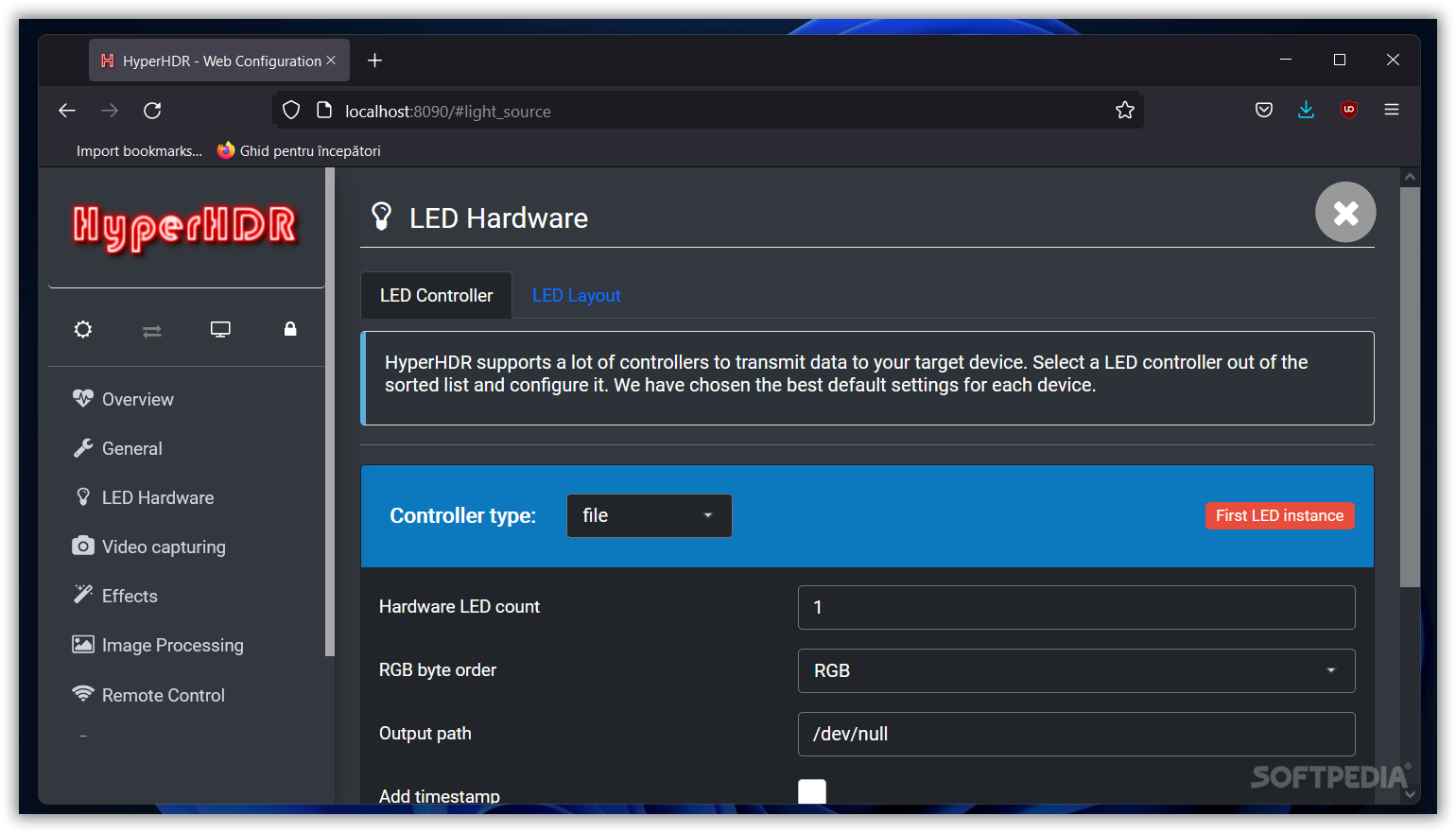Click the lock password icon in sidebar
The height and width of the screenshot is (833, 1456).
click(x=290, y=328)
